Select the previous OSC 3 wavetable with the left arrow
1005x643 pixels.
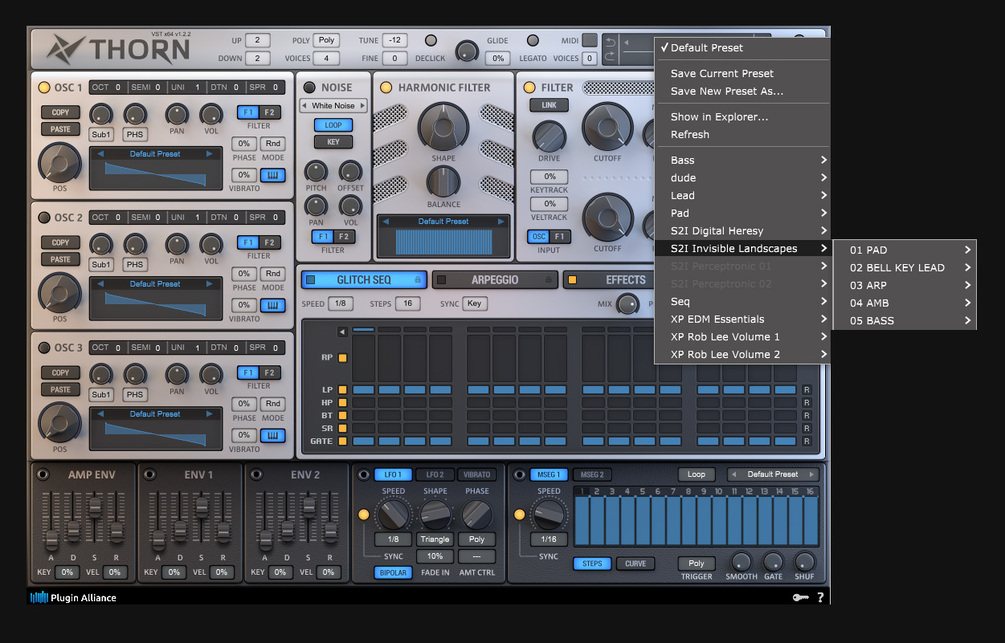[101, 414]
